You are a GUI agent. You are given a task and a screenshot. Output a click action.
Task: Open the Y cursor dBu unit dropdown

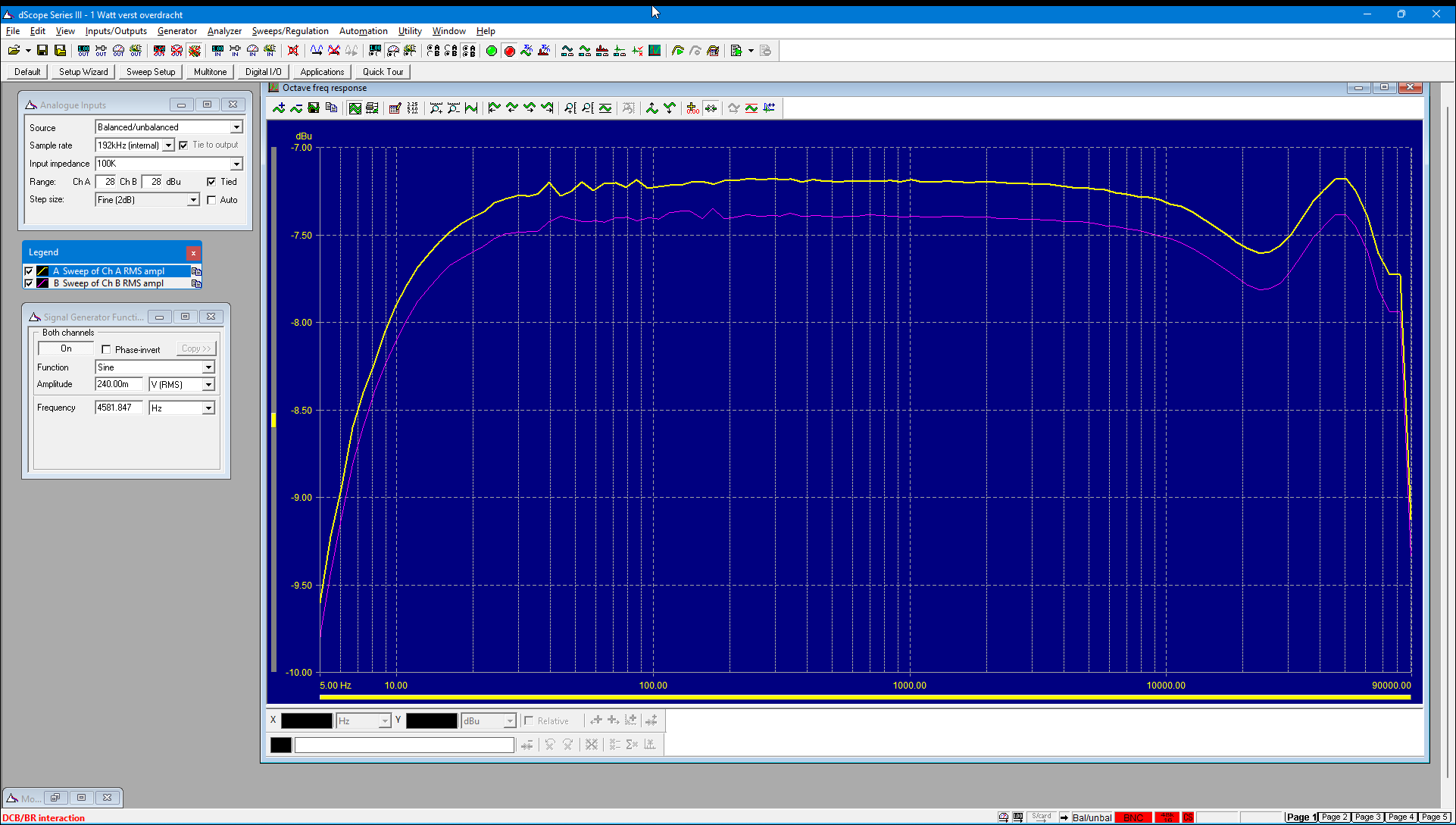click(510, 720)
